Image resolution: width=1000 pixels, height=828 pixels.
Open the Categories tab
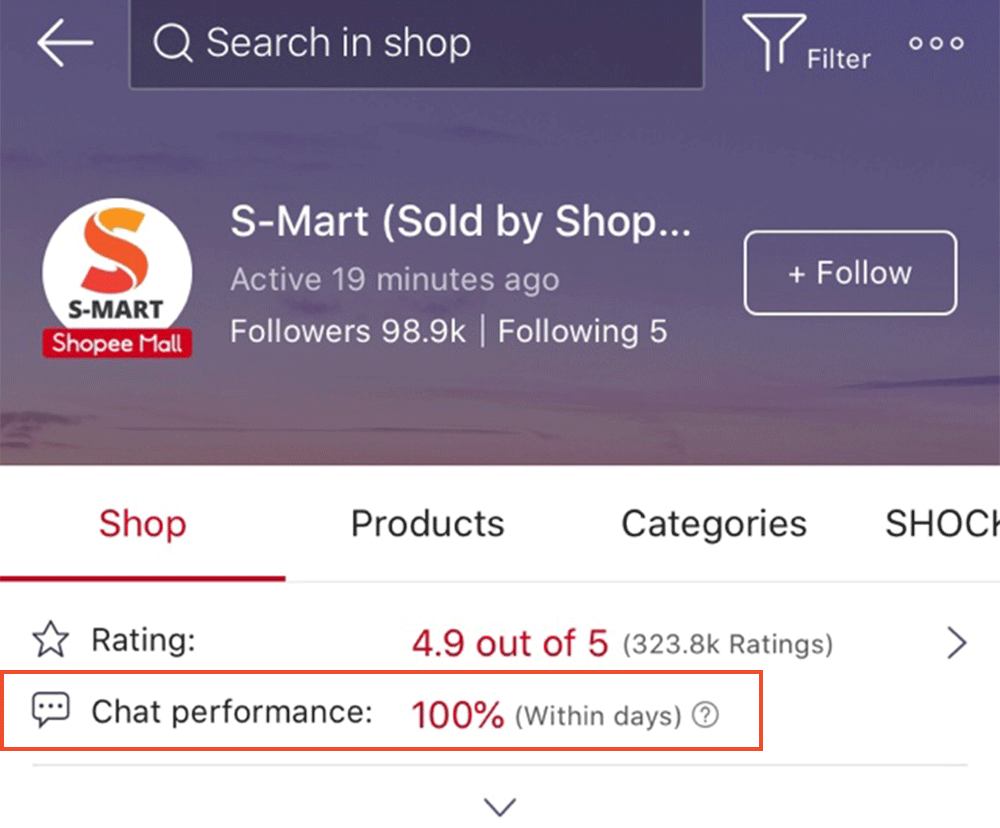point(713,524)
